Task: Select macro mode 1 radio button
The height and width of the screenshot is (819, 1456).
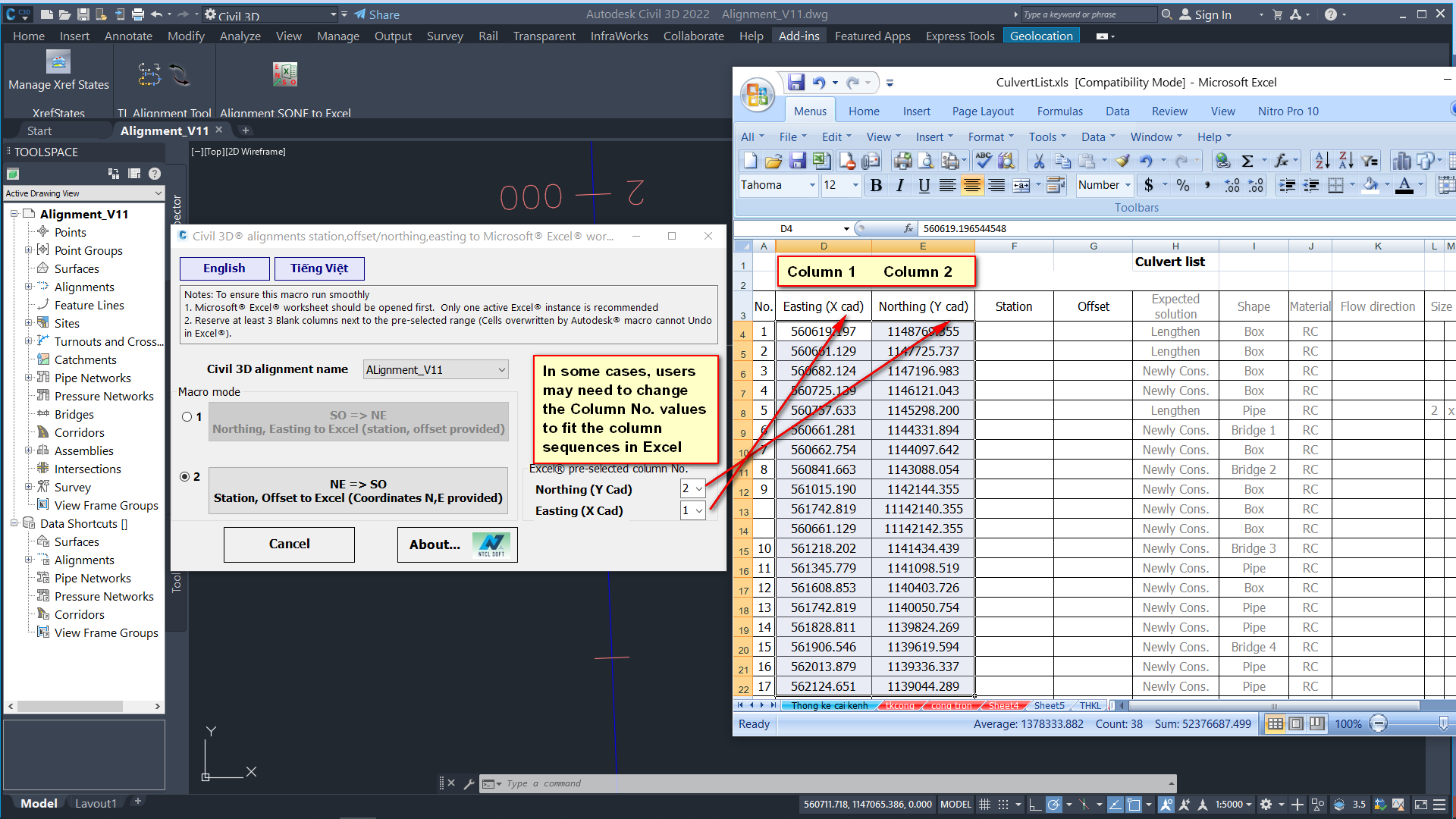Action: point(187,417)
